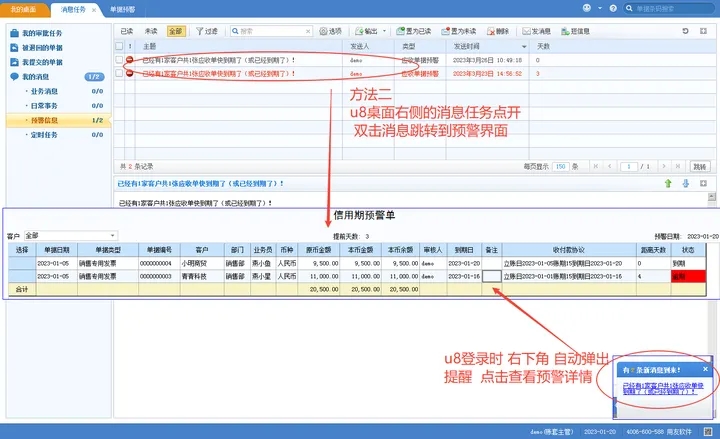Open the 客户 全部 dropdown

(x=71, y=236)
